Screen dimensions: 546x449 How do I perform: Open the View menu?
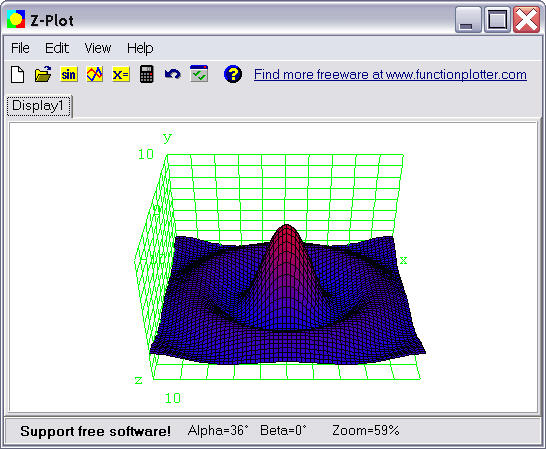tap(98, 48)
